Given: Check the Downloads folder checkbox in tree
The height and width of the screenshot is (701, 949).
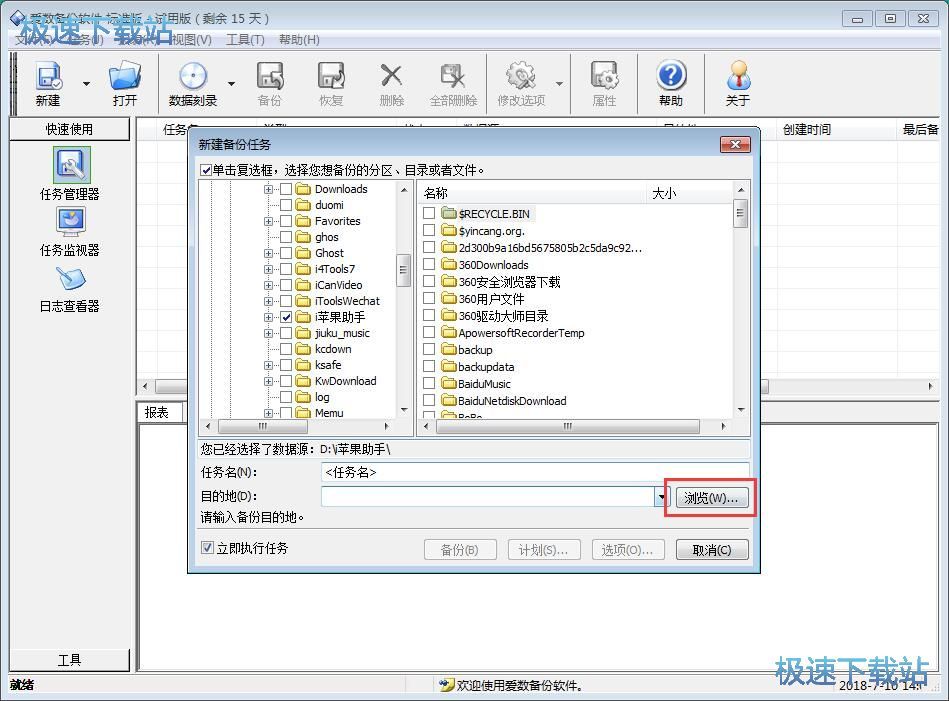Looking at the screenshot, I should click(x=286, y=189).
